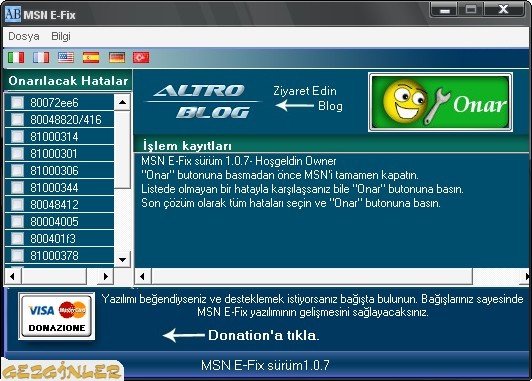This screenshot has height=381, width=532.
Task: Tick the 80048820/416 error checkbox
Action: [17, 119]
